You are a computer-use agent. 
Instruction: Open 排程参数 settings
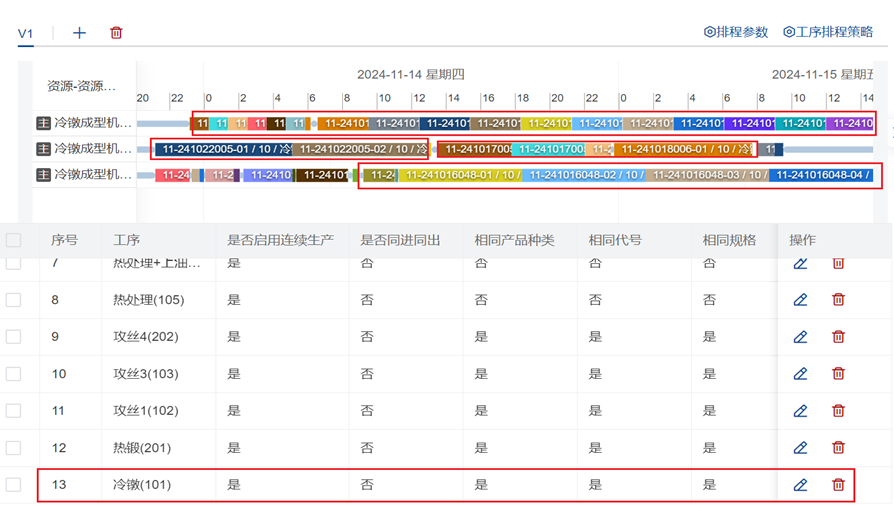[x=736, y=32]
